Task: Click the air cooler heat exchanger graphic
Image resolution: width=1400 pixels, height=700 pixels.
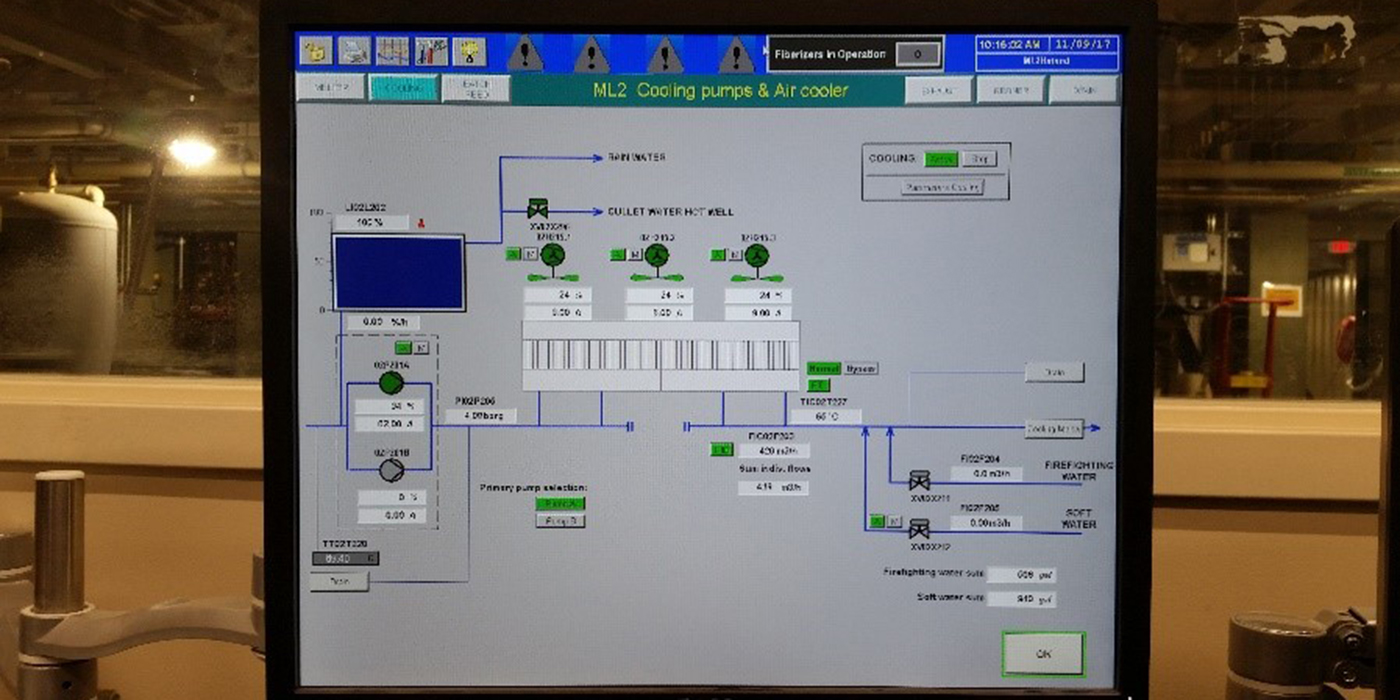Action: [x=661, y=356]
